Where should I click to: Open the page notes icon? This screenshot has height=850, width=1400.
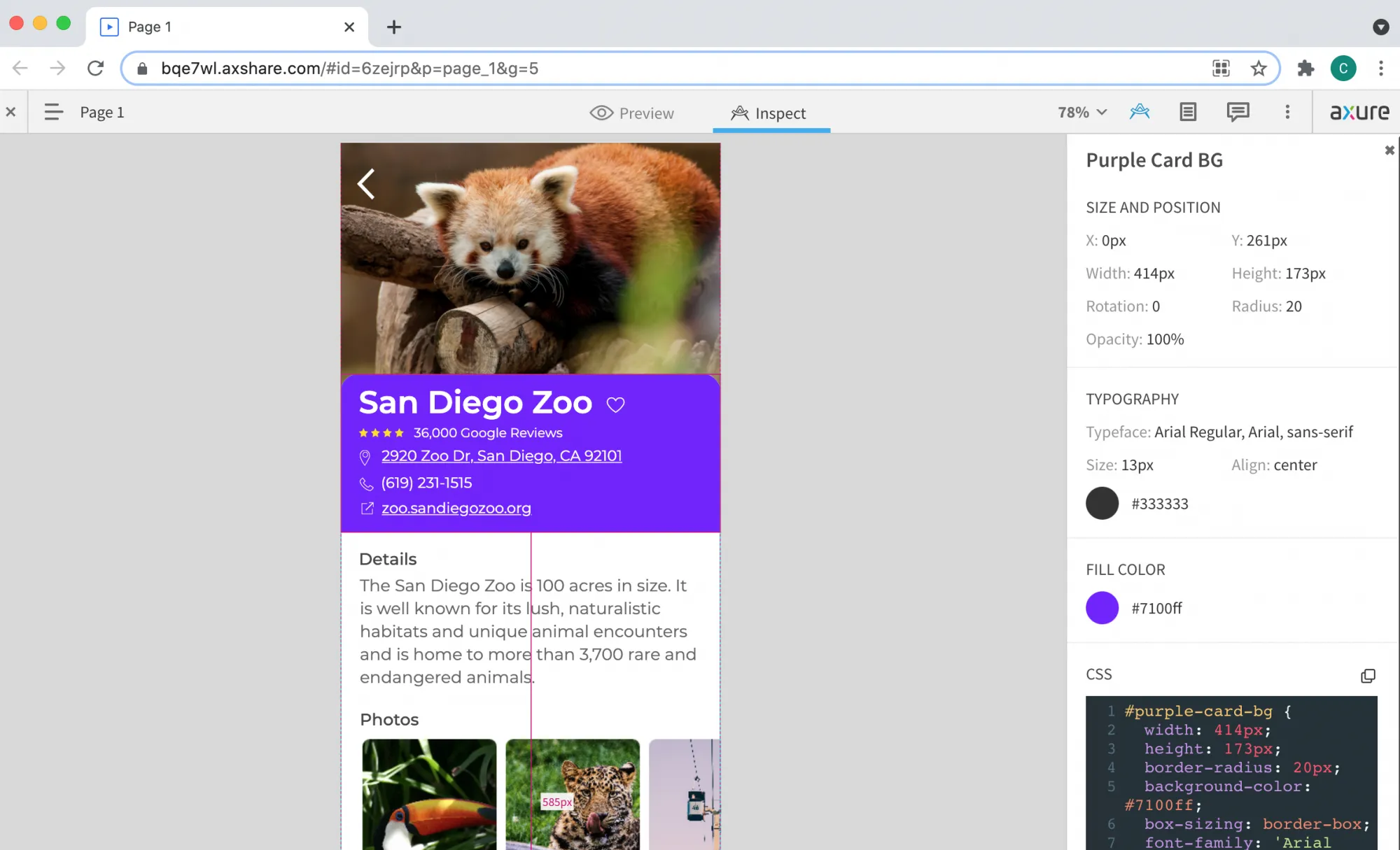[1188, 112]
